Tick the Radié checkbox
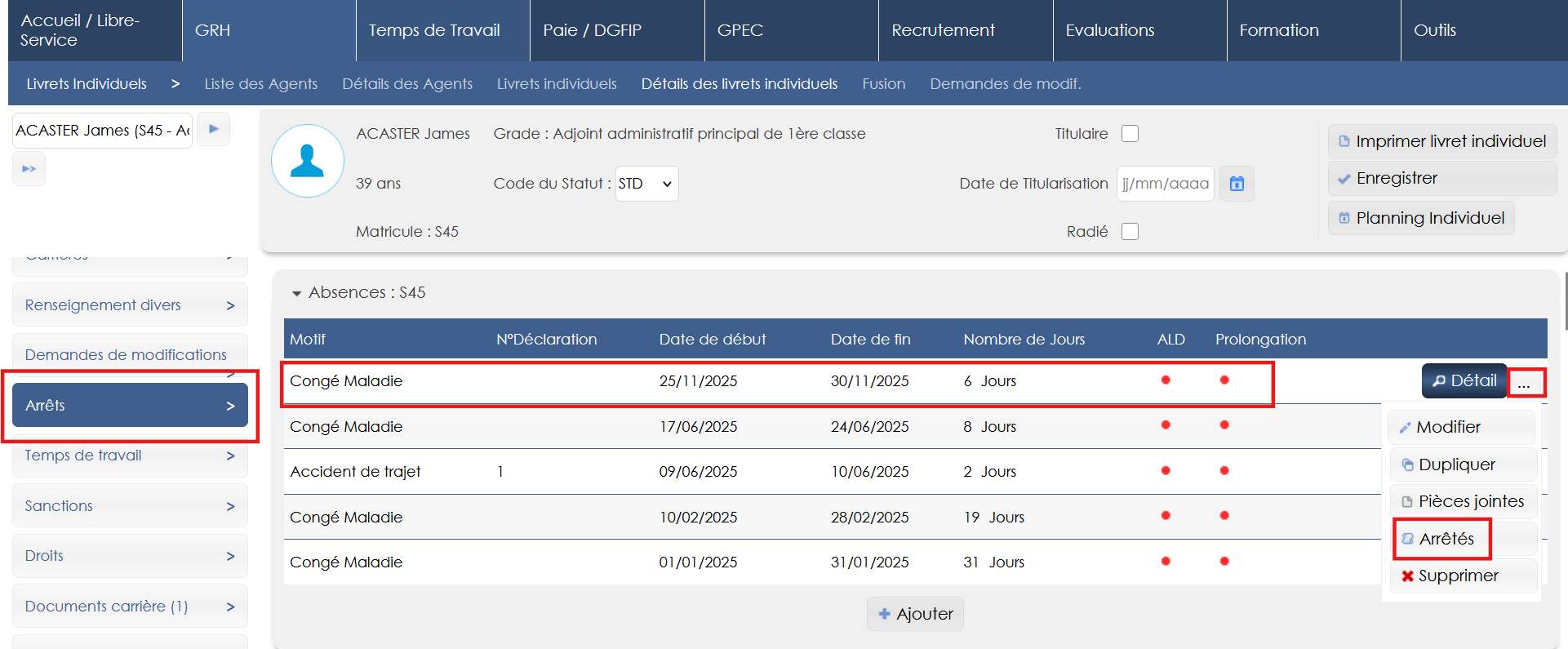Screen dimensions: 1568x649 point(1130,232)
